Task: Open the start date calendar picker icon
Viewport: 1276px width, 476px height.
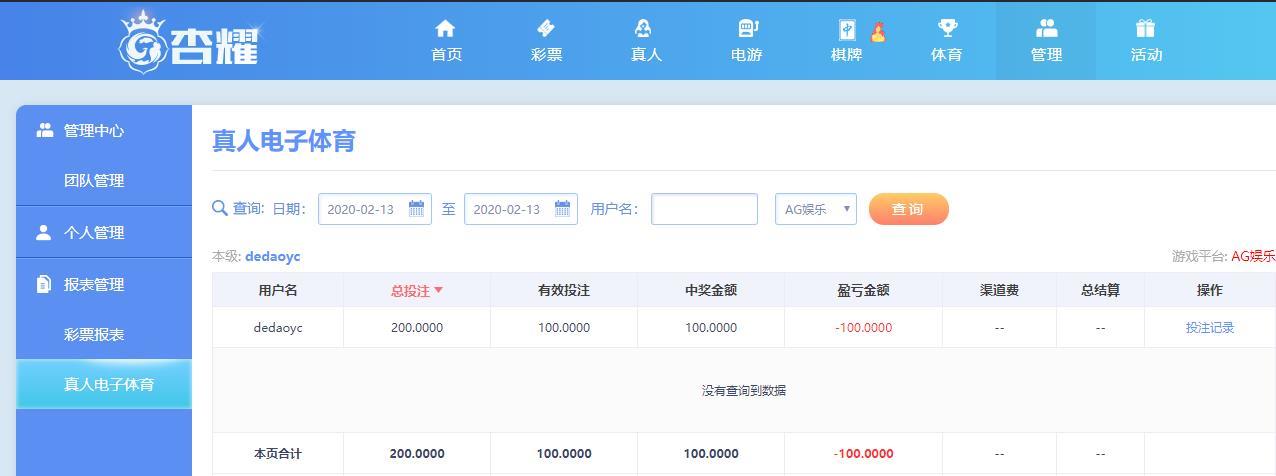Action: 416,208
